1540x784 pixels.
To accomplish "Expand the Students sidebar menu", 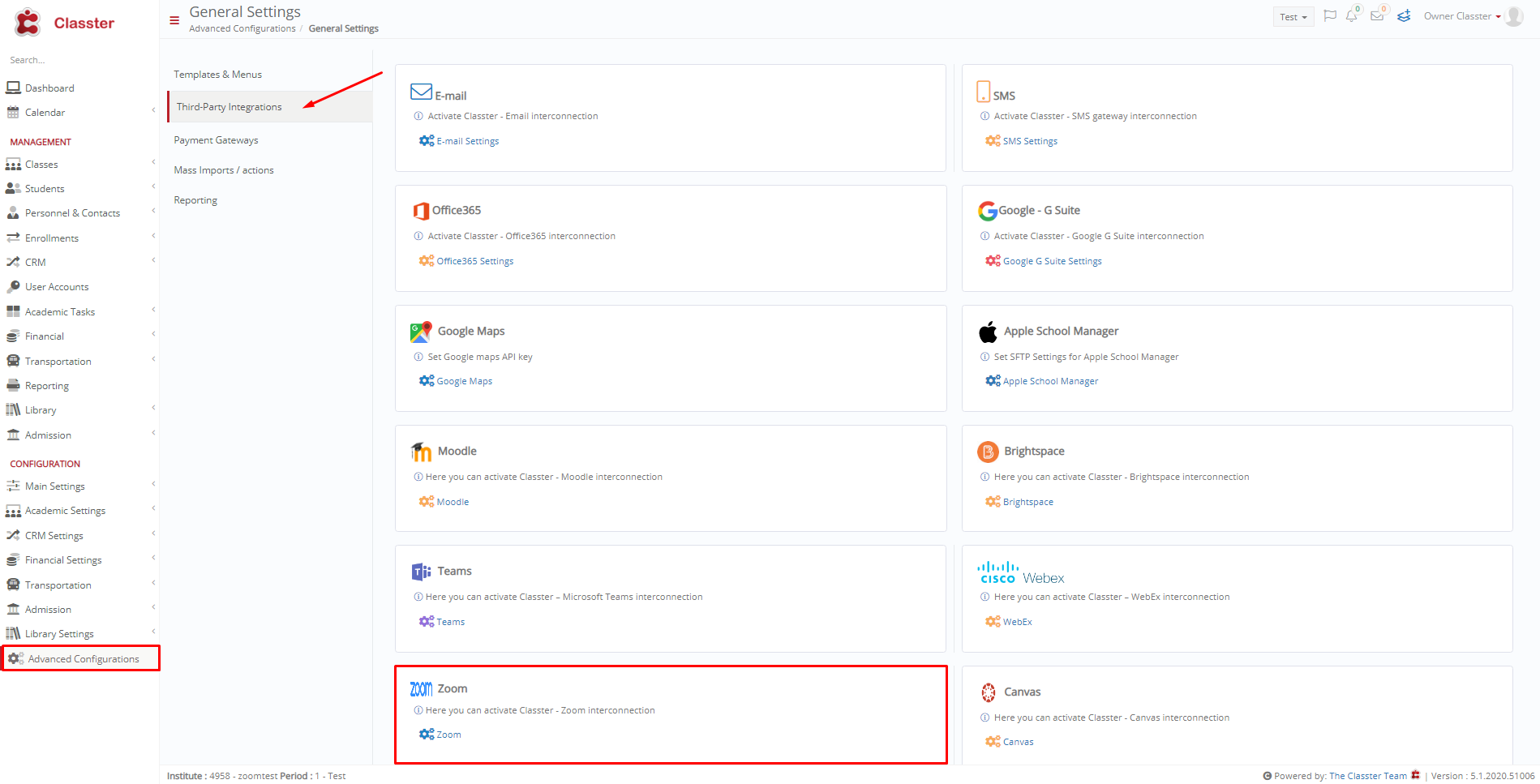I will click(x=153, y=186).
